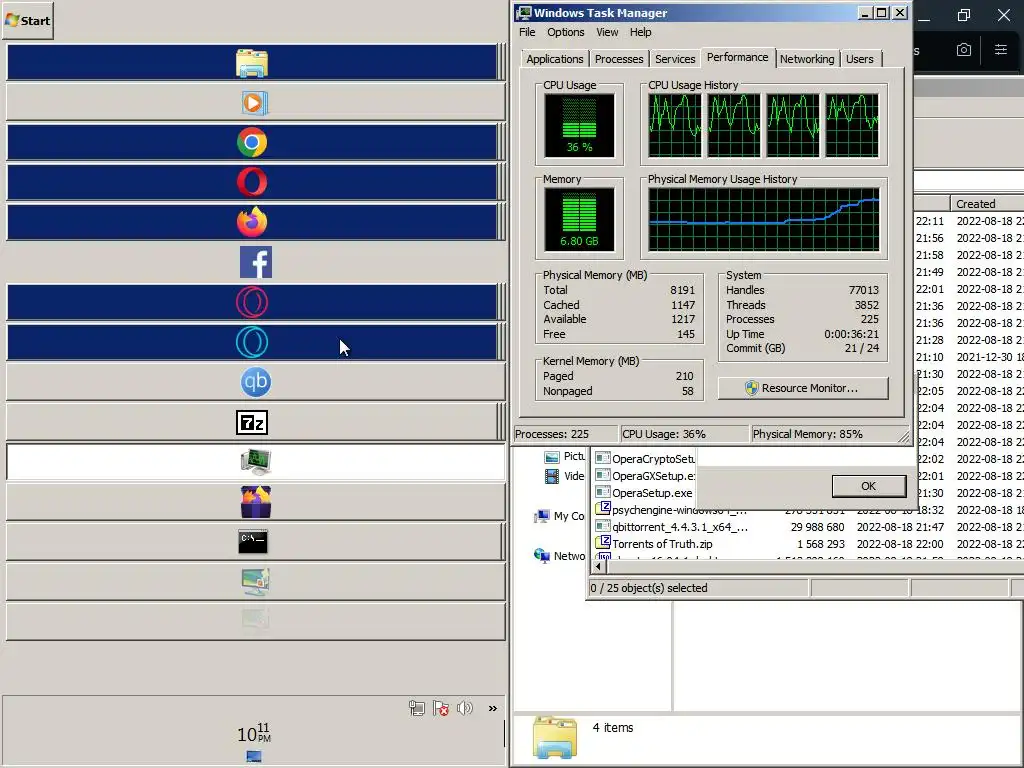This screenshot has height=768, width=1024.
Task: Click the volume speaker tray icon
Action: coord(465,708)
